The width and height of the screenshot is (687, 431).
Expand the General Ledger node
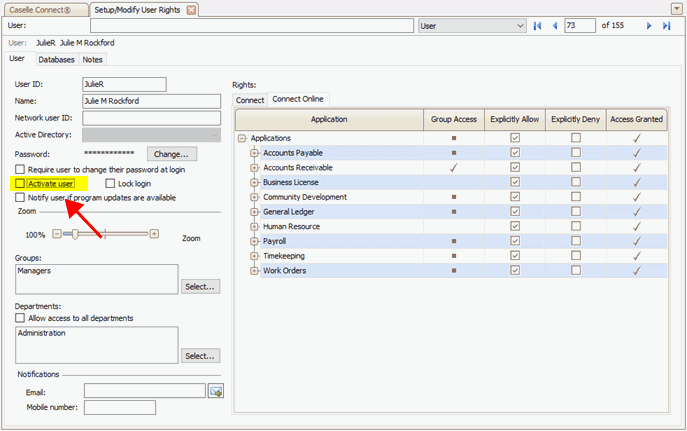pos(254,212)
